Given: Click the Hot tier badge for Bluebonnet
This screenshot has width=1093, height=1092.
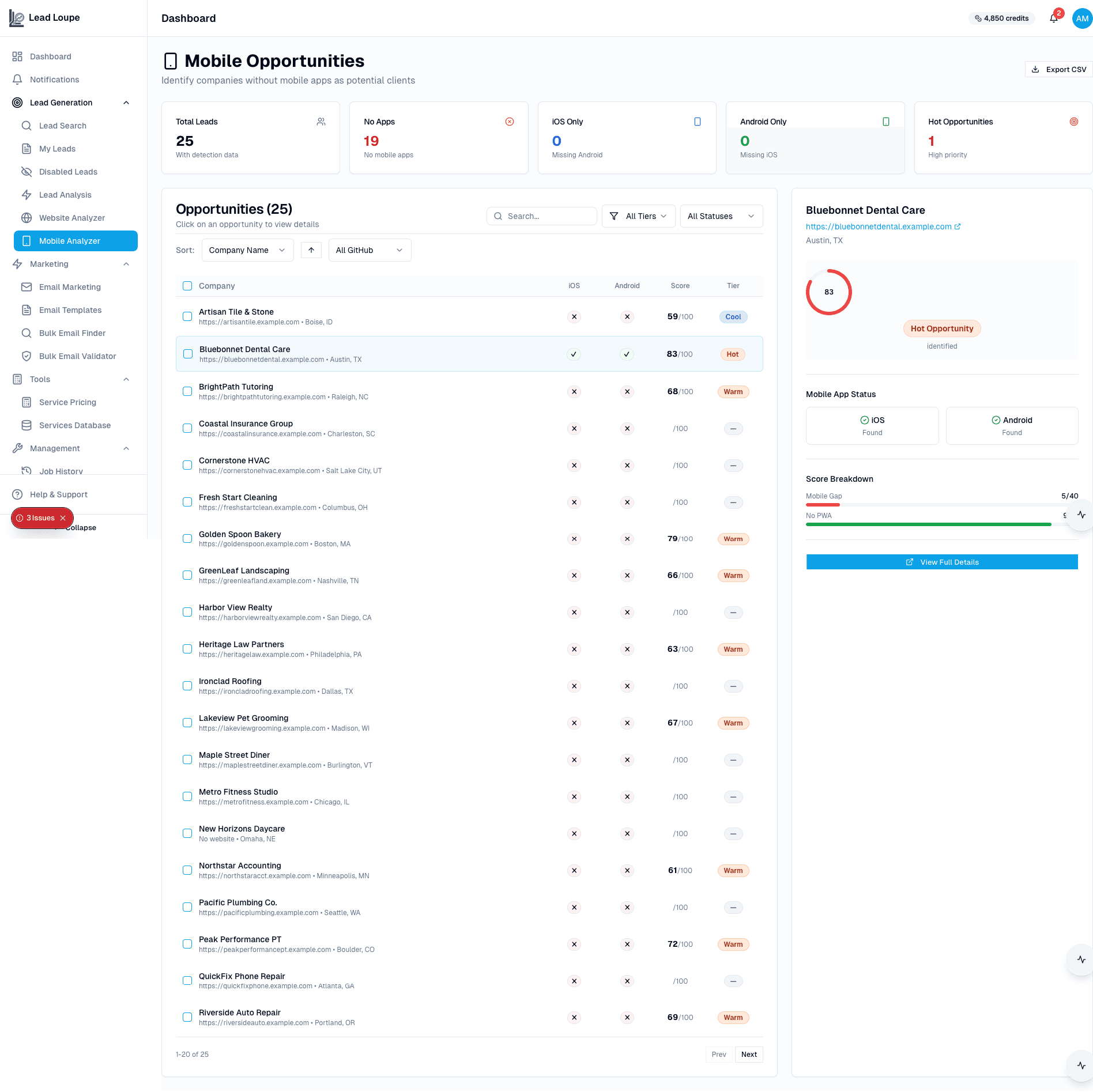Looking at the screenshot, I should click(733, 354).
